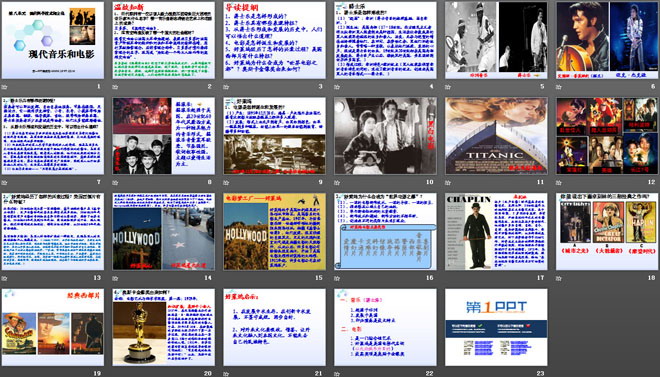The width and height of the screenshot is (660, 377).
Task: Click the star icon below slide 12
Action: pos(559,183)
